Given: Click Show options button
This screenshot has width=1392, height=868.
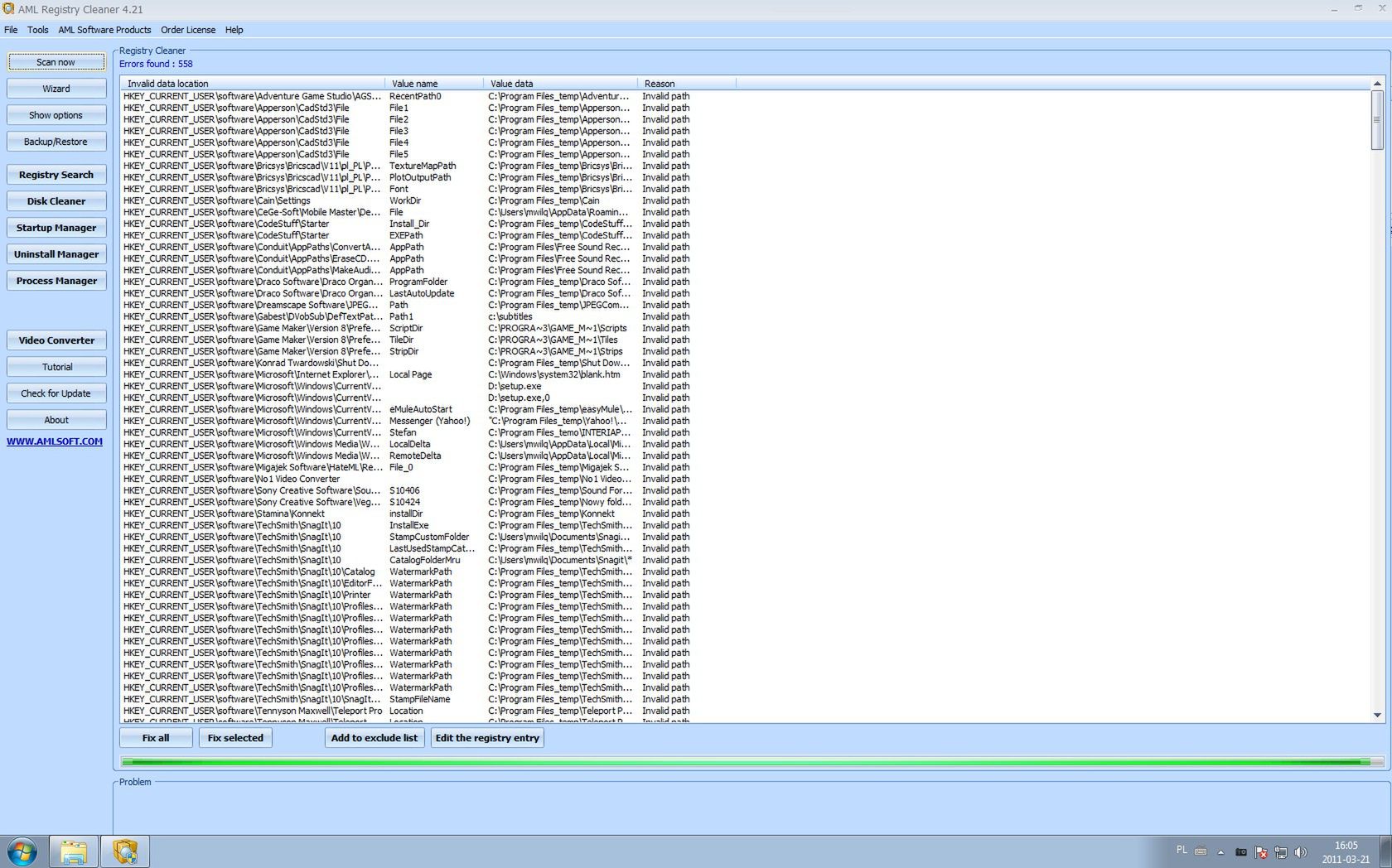Looking at the screenshot, I should coord(56,115).
